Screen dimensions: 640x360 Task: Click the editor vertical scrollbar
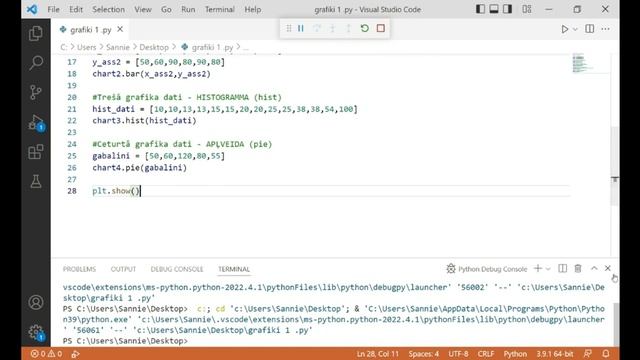click(615, 165)
